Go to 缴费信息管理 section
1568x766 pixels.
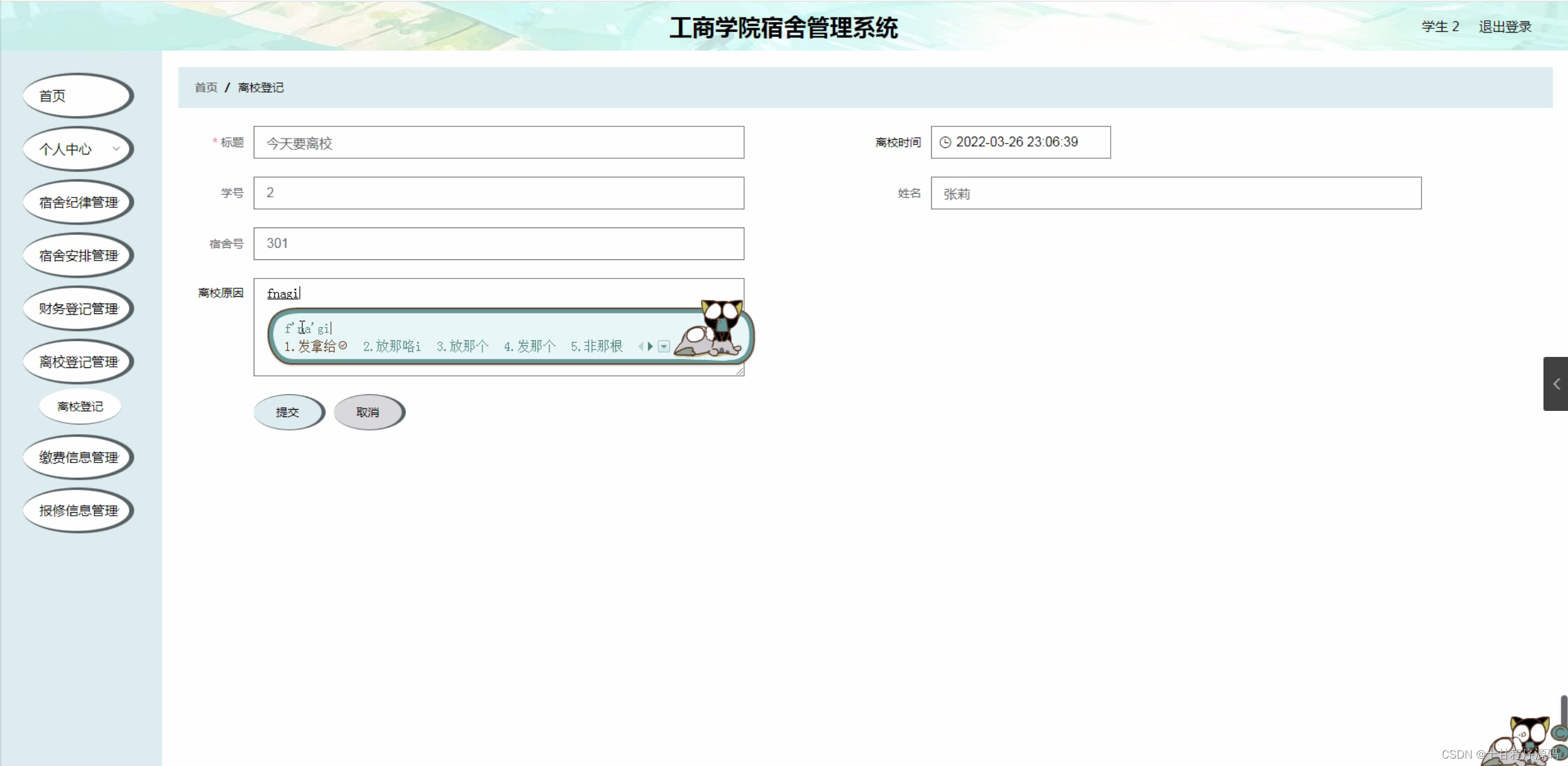78,458
